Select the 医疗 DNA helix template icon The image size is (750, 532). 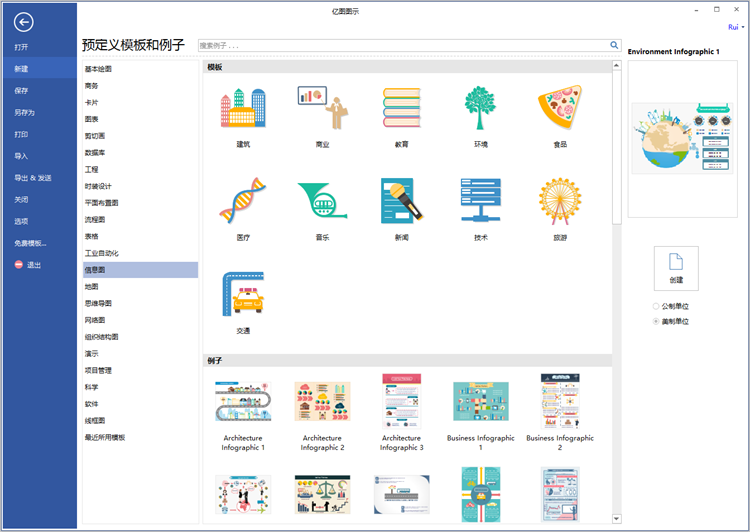tap(243, 200)
